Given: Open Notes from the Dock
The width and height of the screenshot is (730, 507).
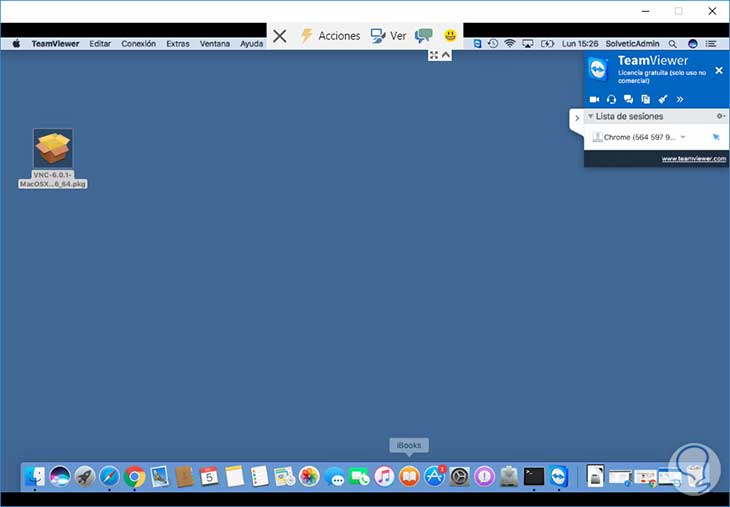Looking at the screenshot, I should pyautogui.click(x=235, y=476).
